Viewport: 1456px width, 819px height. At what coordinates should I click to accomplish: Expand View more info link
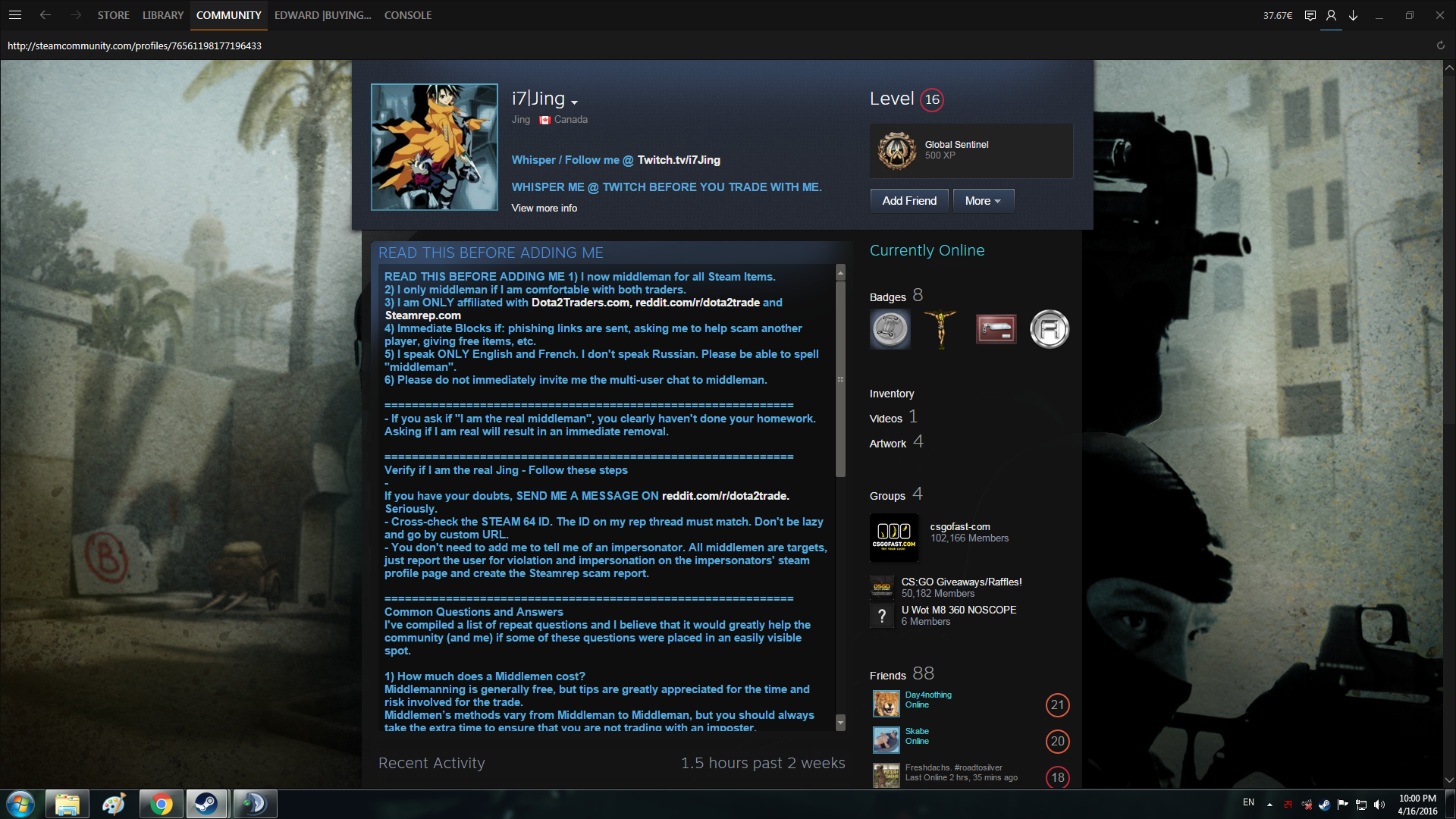pyautogui.click(x=544, y=208)
